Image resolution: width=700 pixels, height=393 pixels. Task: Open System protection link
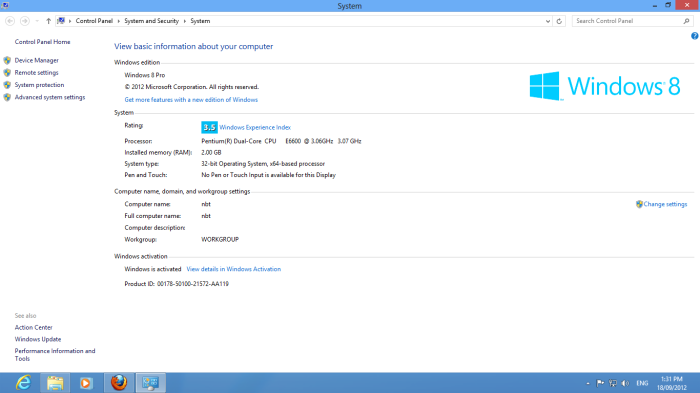coord(39,85)
